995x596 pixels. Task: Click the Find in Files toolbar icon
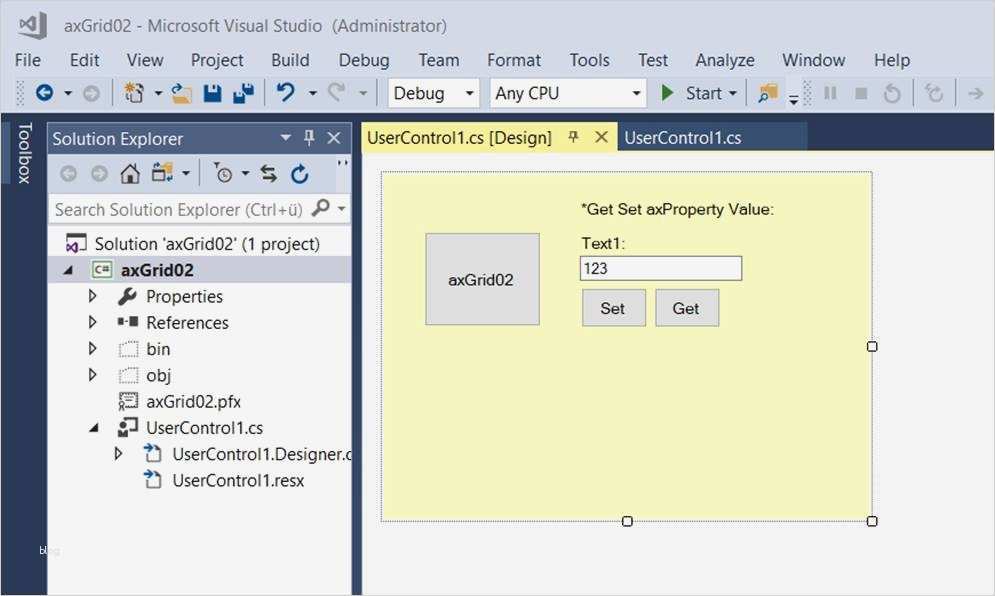pyautogui.click(x=766, y=92)
